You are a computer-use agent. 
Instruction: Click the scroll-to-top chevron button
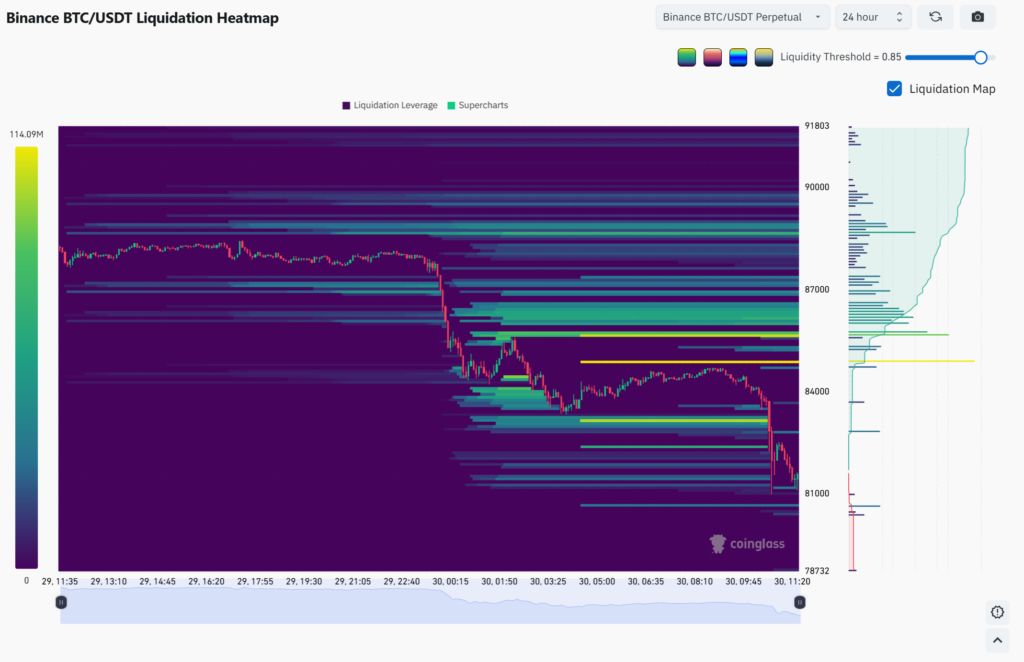click(997, 640)
